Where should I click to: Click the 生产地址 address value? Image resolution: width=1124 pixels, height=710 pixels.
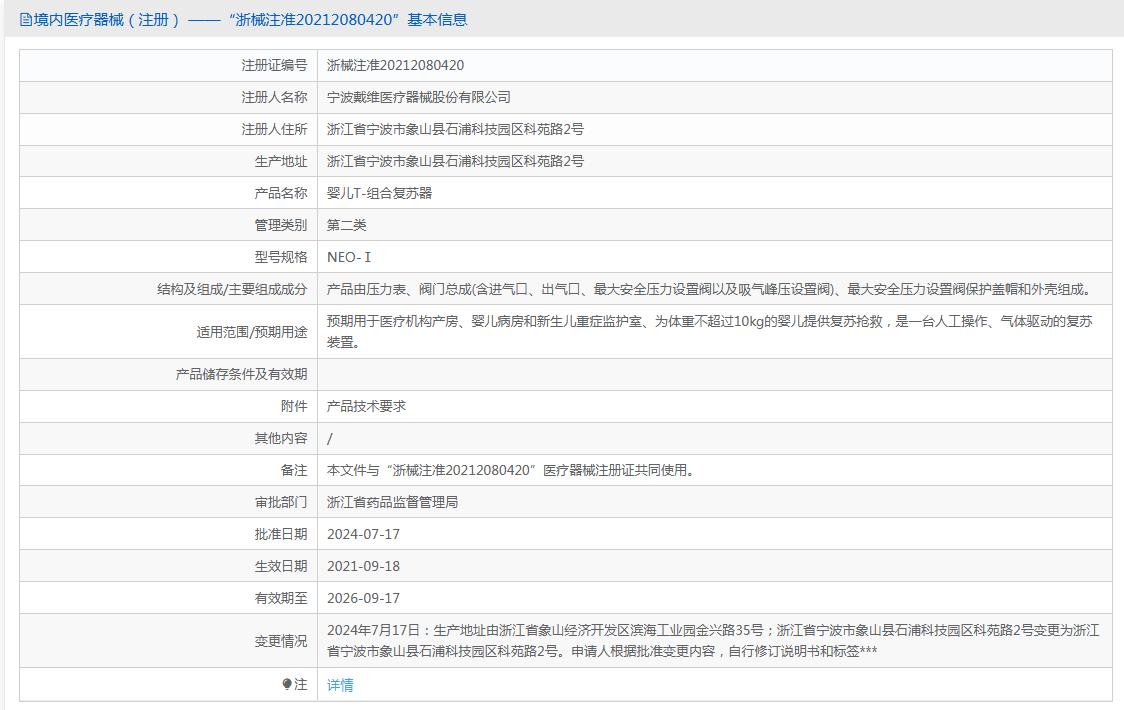[455, 161]
